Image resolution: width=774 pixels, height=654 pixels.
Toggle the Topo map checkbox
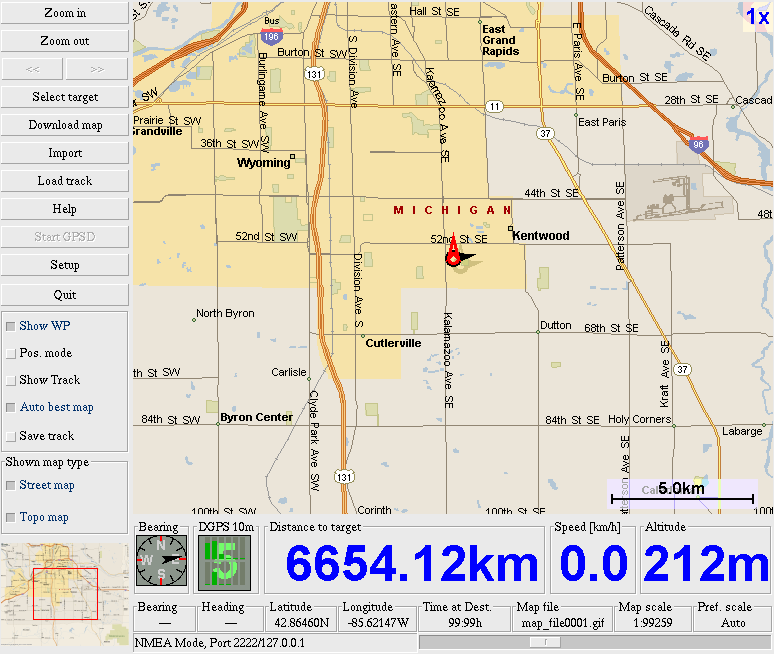(10, 517)
